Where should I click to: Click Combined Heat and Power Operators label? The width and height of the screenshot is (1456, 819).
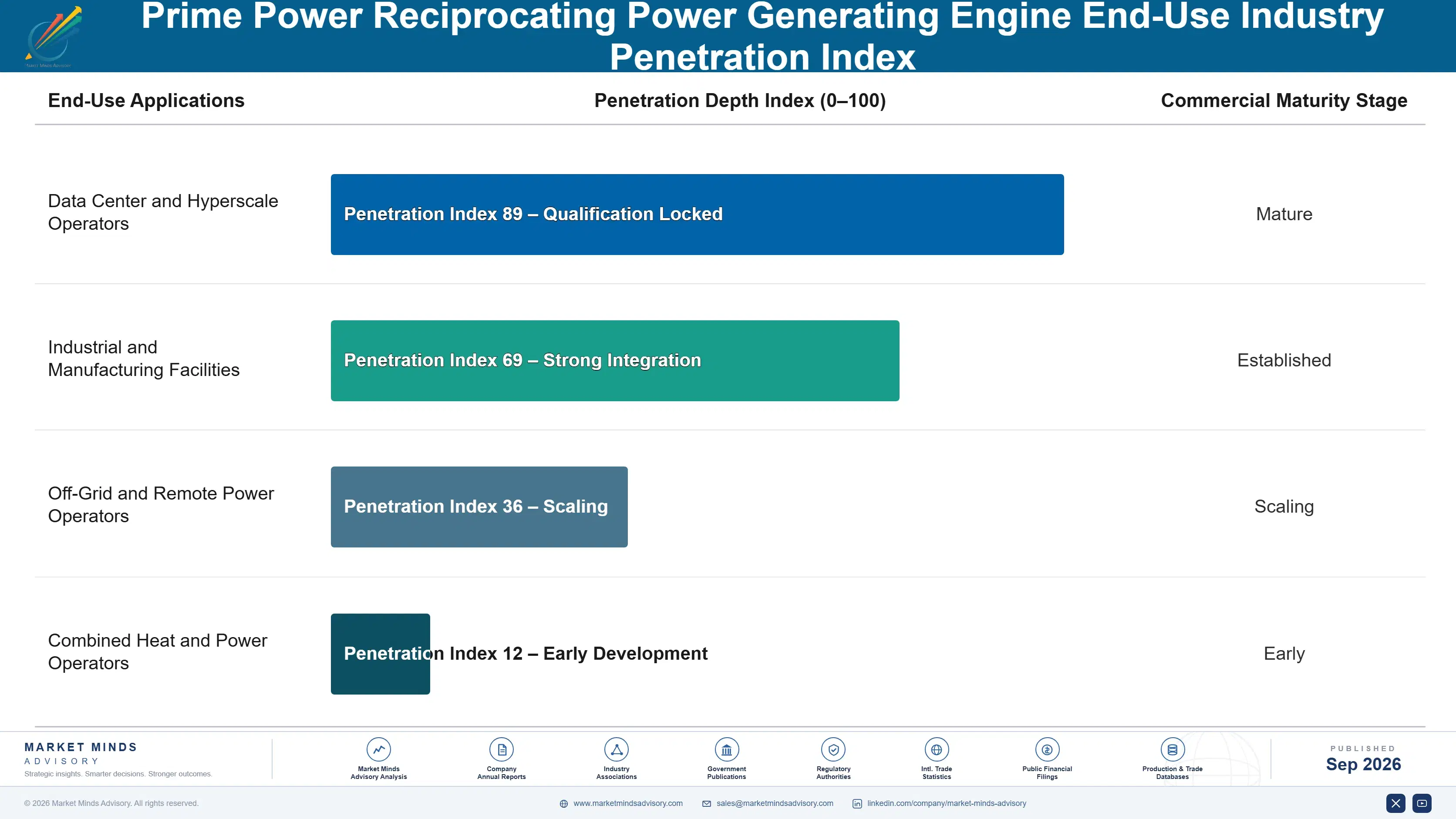(157, 652)
